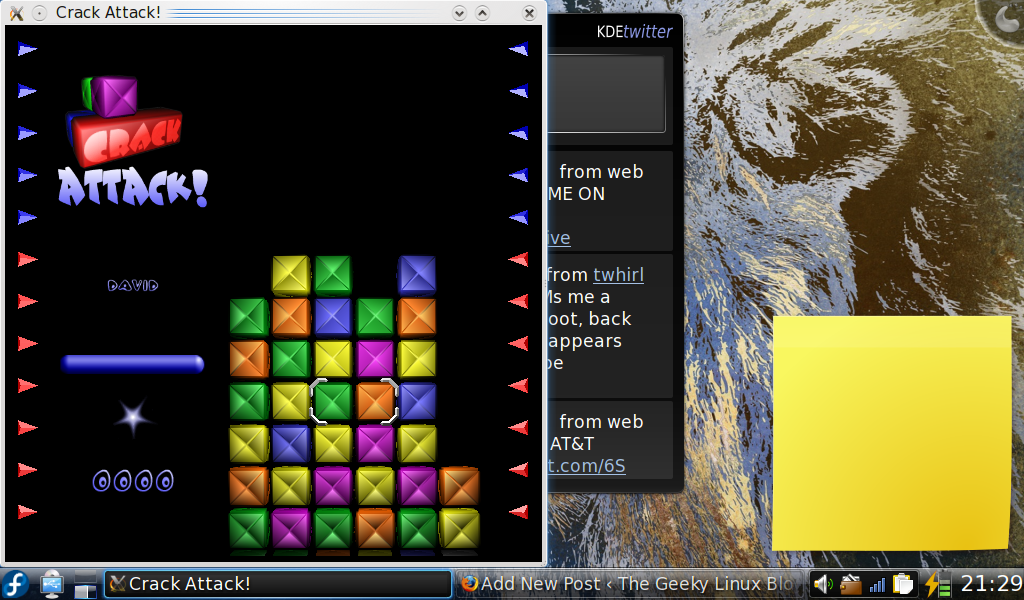The width and height of the screenshot is (1024, 600).
Task: Click the 21:29 panel clock
Action: coord(991,584)
